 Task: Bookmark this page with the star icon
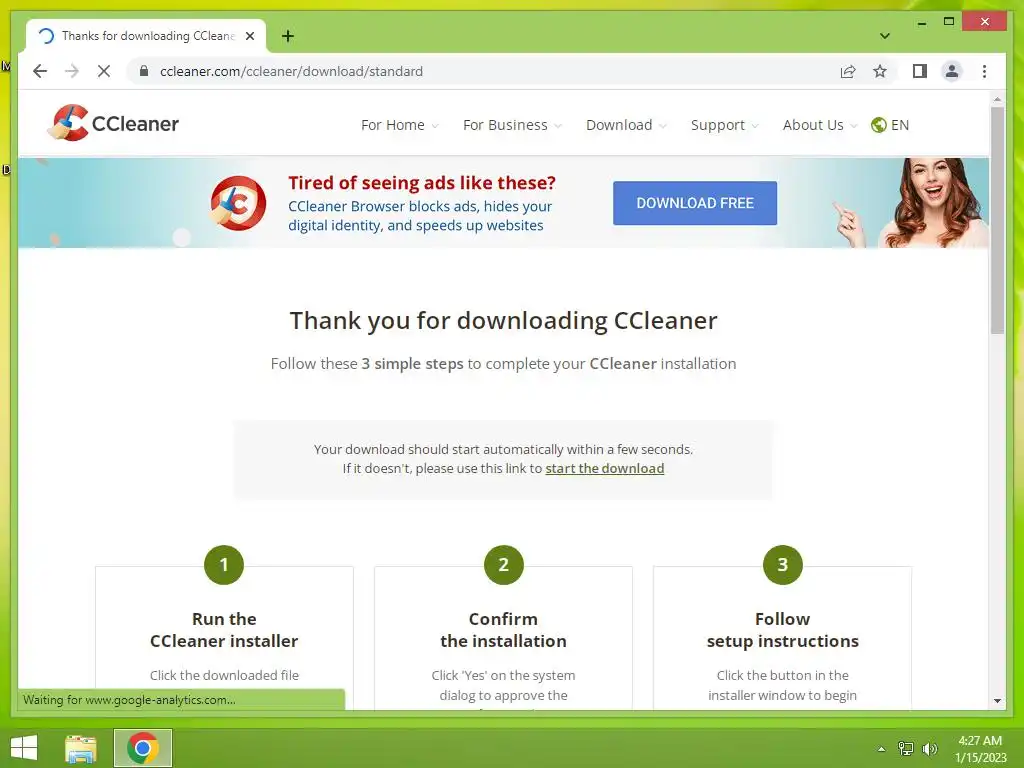pyautogui.click(x=880, y=71)
